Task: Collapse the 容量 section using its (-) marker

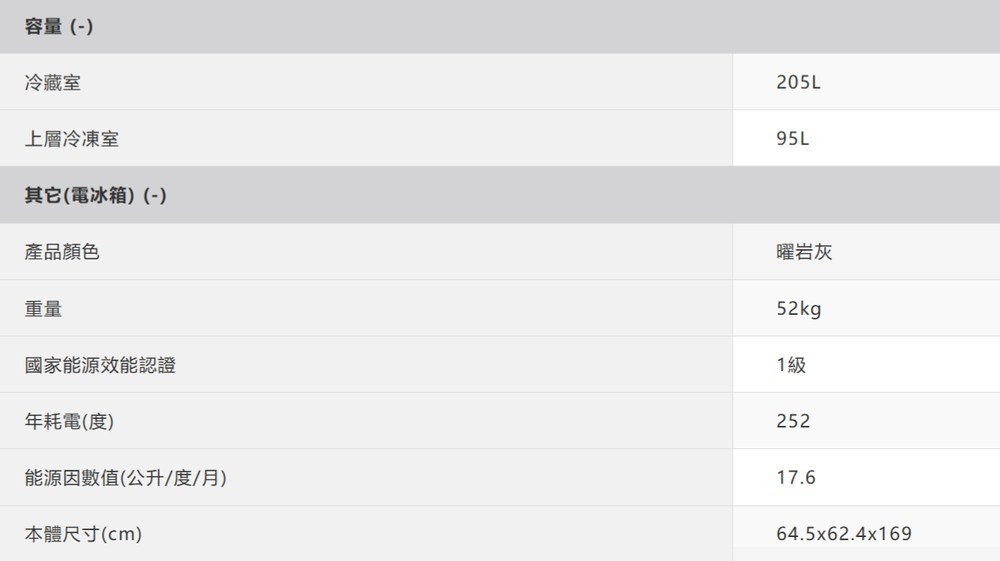Action: 82,27
